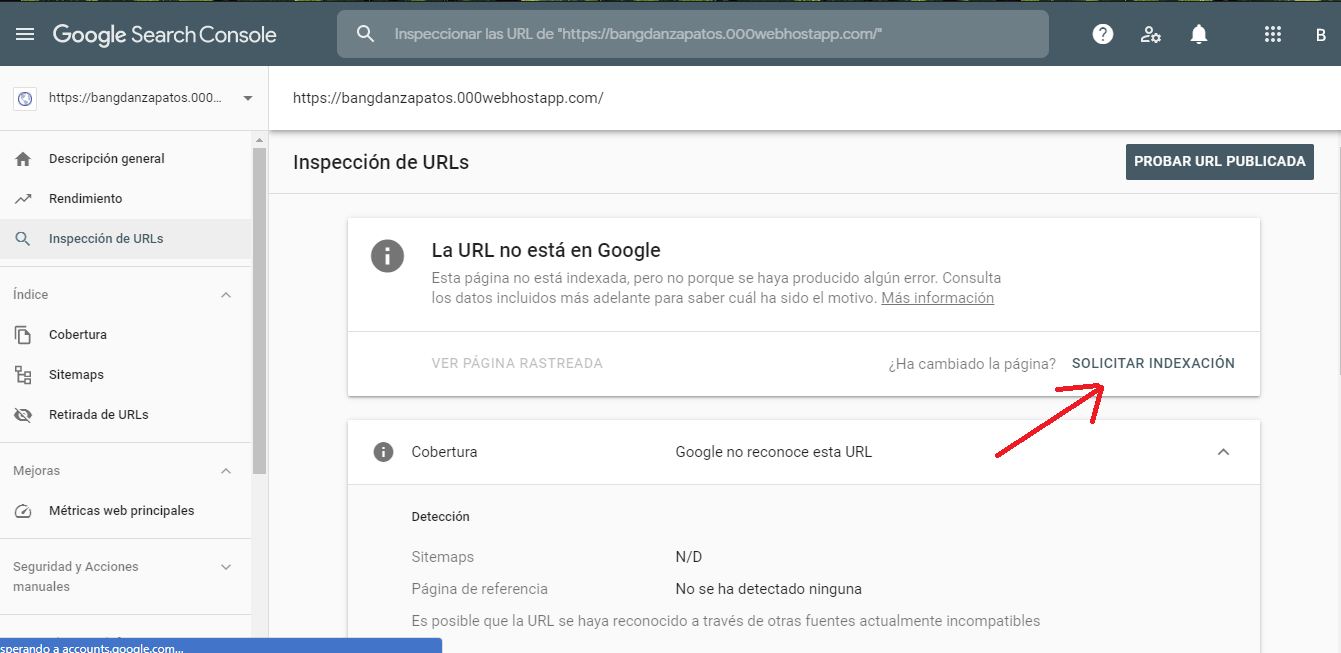
Task: Open the Sitemaps page
Action: (x=76, y=375)
